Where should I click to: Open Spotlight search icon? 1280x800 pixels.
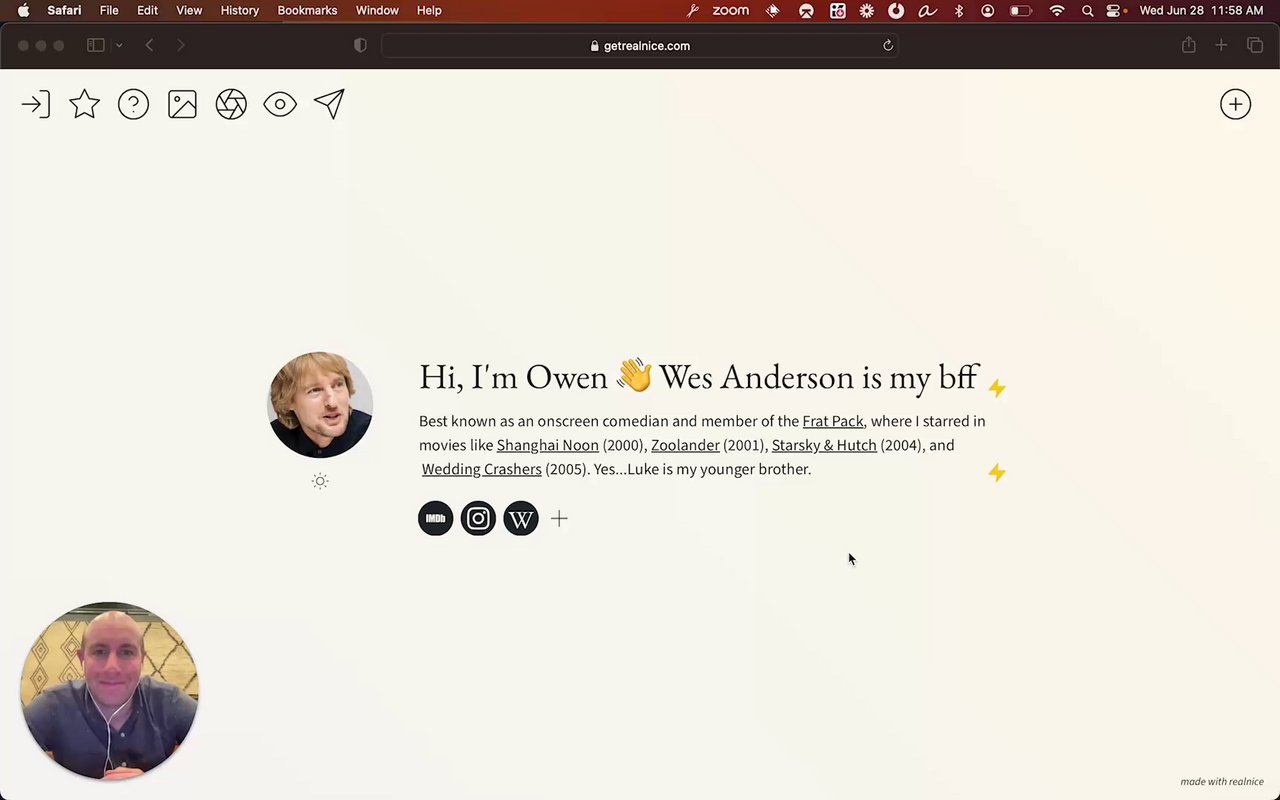(x=1087, y=10)
